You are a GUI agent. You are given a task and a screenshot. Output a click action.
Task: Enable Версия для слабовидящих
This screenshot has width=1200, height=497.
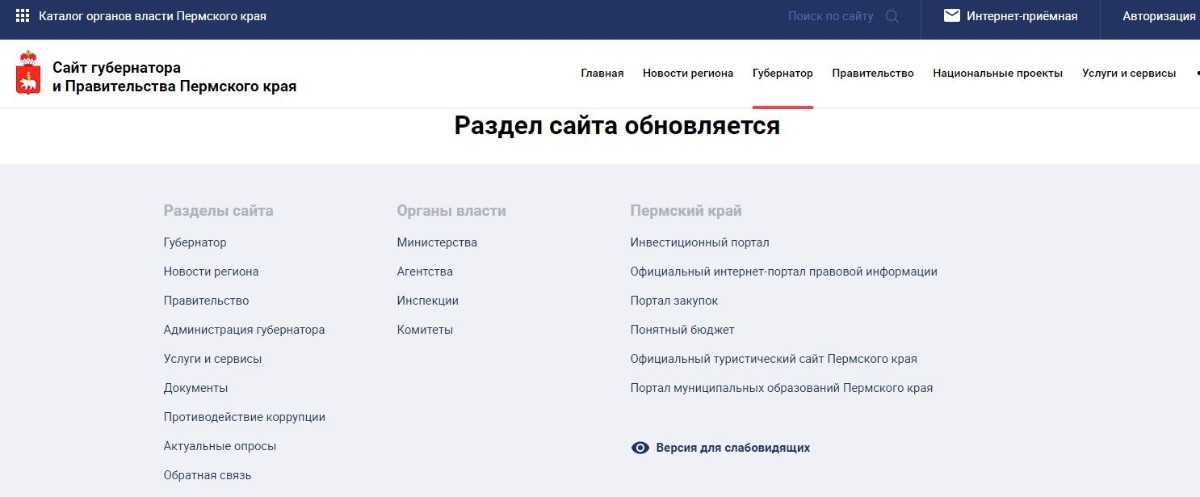tap(732, 448)
